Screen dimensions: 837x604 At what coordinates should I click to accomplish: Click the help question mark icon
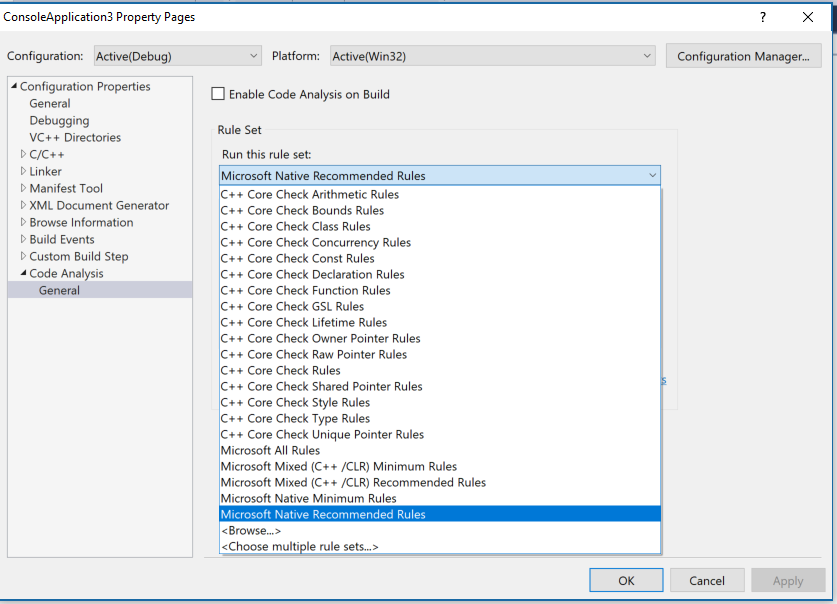pos(762,17)
